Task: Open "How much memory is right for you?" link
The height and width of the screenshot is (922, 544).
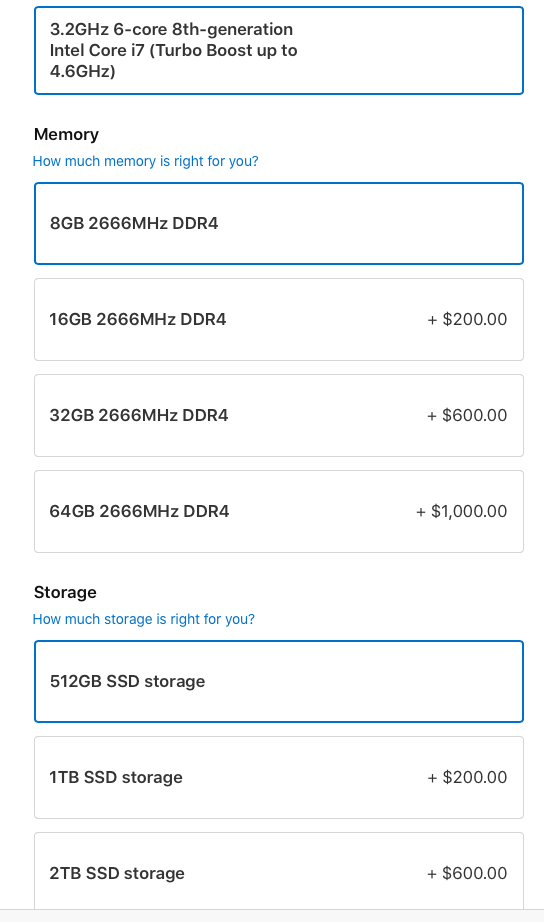Action: 145,161
